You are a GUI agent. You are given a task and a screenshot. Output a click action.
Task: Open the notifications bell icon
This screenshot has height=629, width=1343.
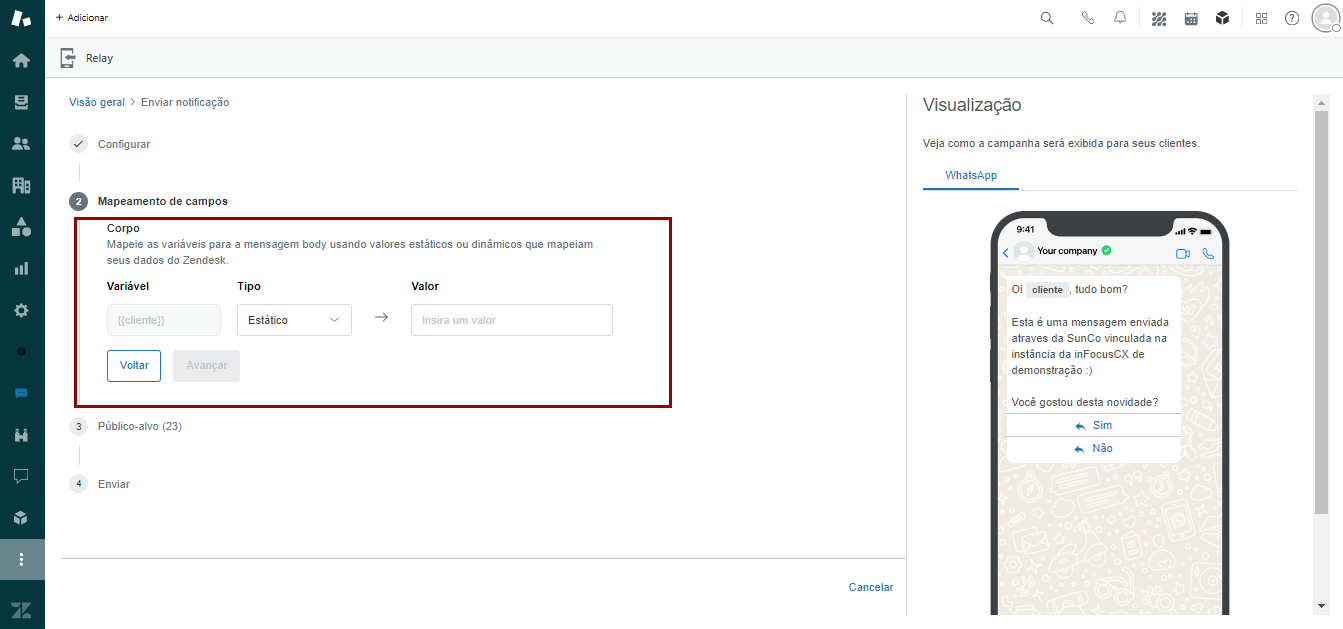tap(1120, 18)
